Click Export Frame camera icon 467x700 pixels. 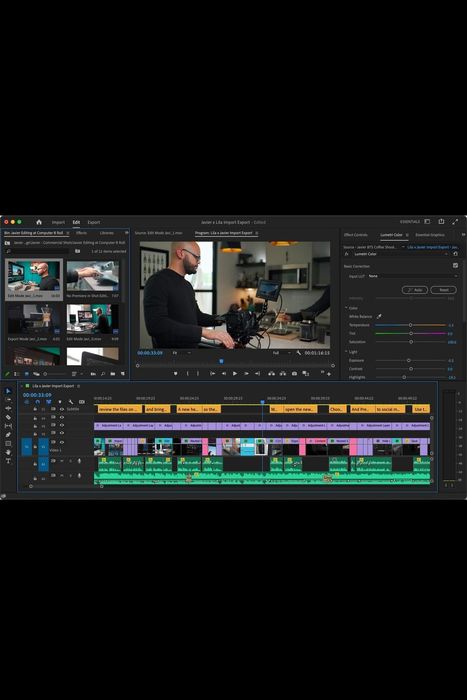tap(294, 374)
